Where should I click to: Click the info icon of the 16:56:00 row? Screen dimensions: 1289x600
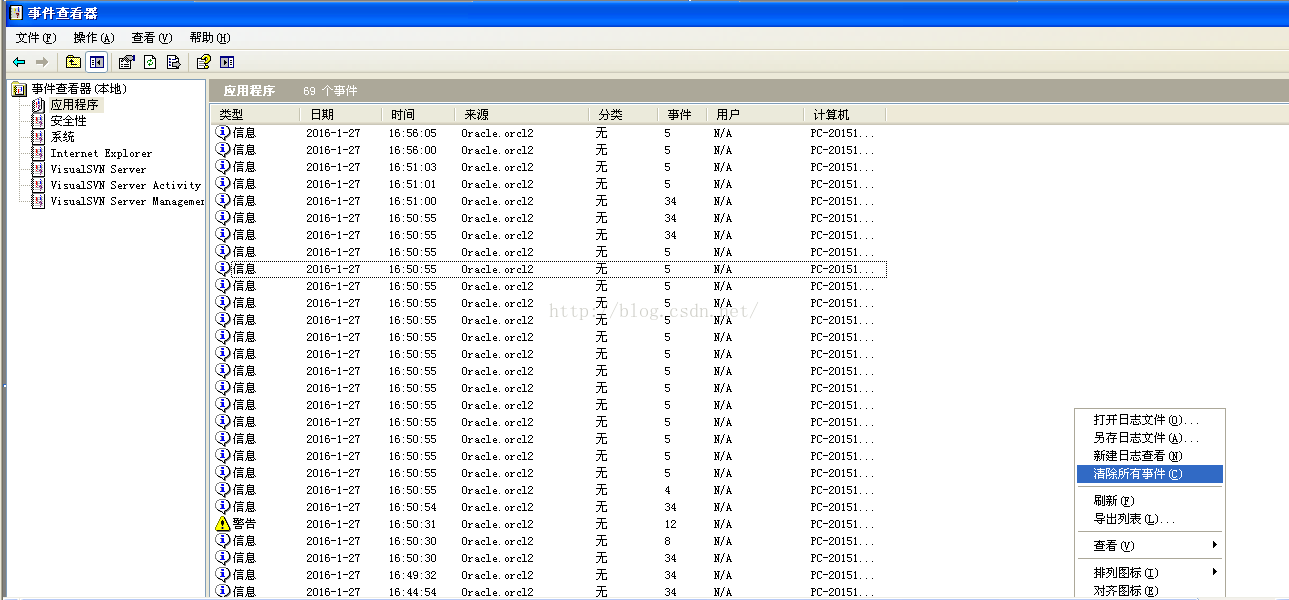click(x=223, y=149)
